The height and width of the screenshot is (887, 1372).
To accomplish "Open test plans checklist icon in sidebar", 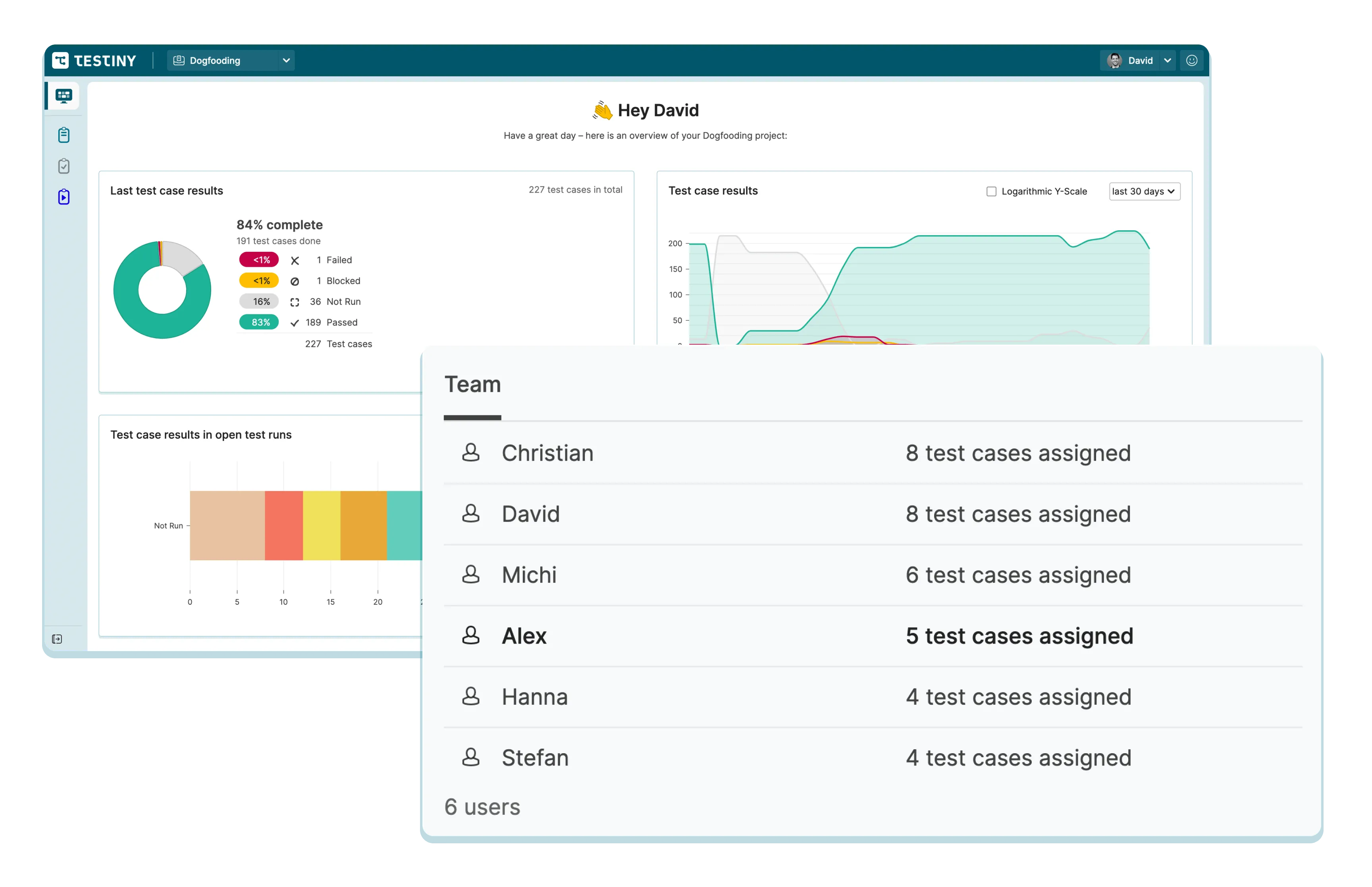I will click(x=64, y=166).
